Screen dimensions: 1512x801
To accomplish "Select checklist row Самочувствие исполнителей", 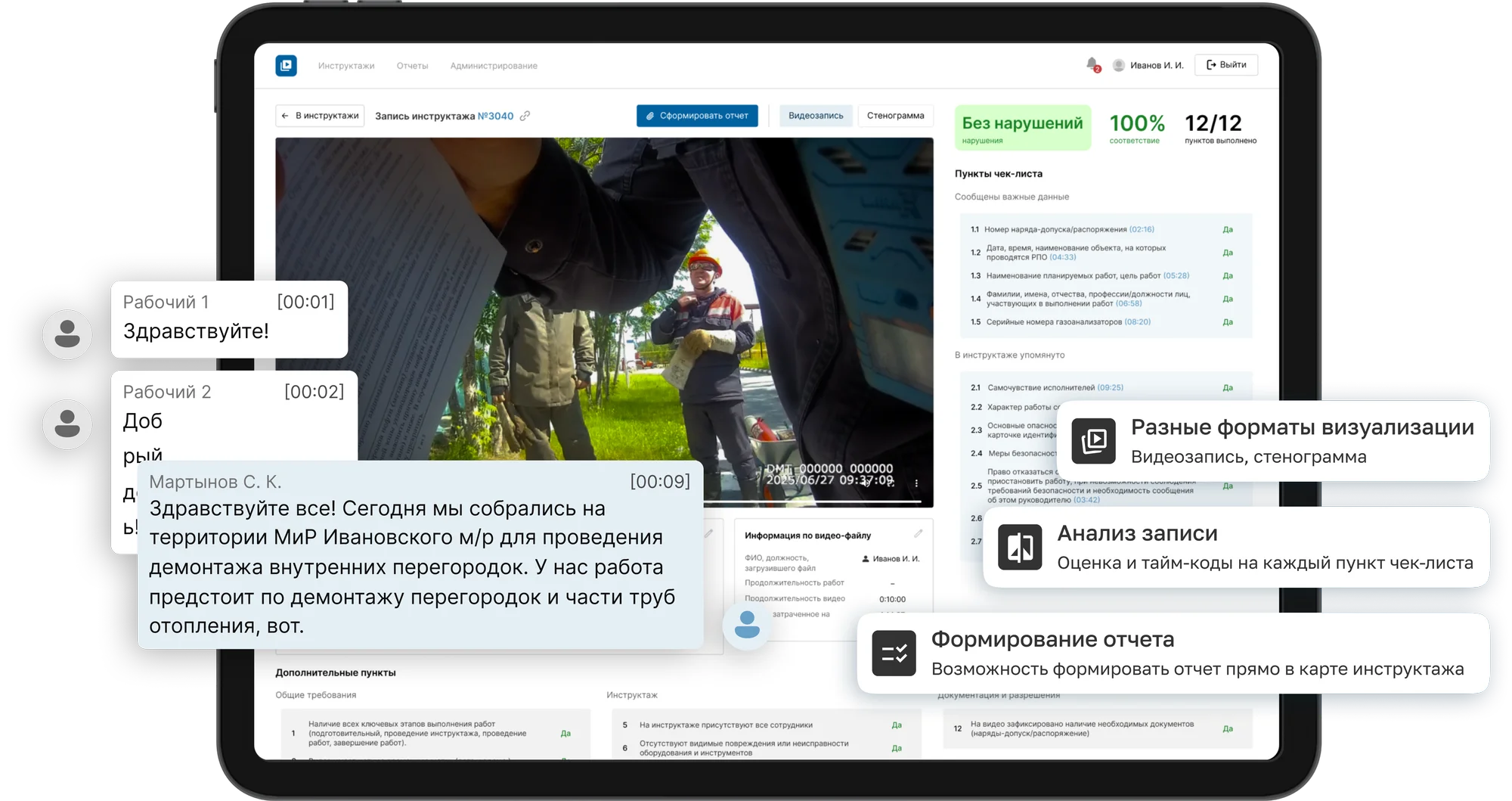I will [x=1106, y=387].
